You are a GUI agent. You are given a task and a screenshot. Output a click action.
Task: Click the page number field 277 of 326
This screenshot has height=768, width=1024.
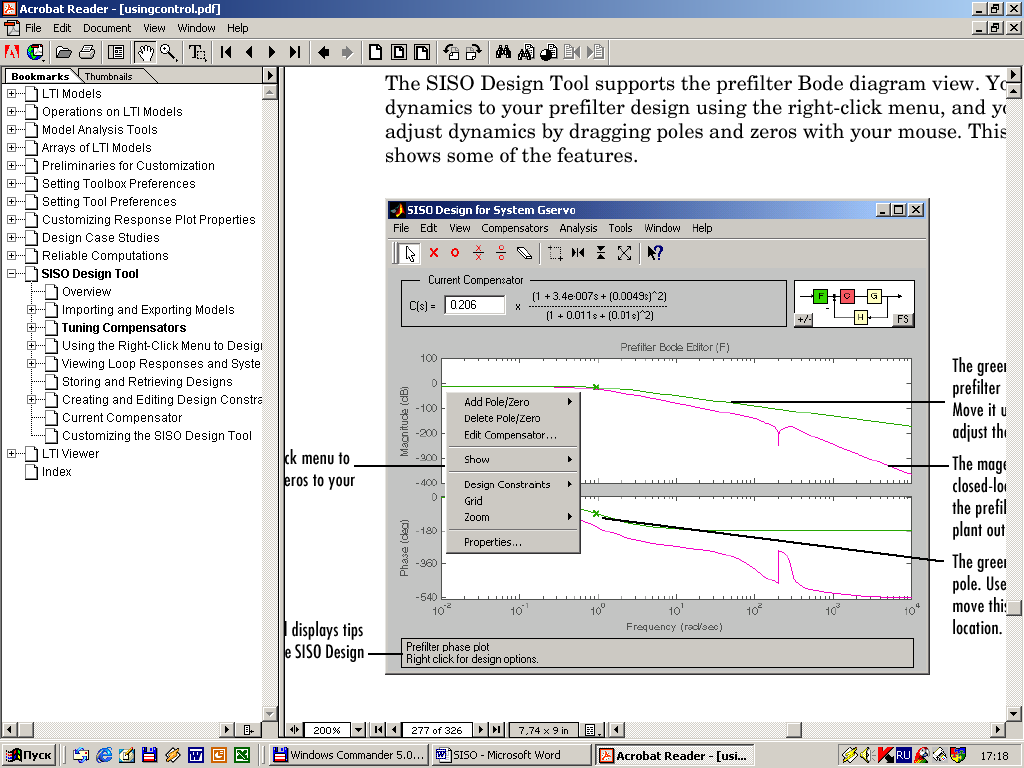point(437,730)
